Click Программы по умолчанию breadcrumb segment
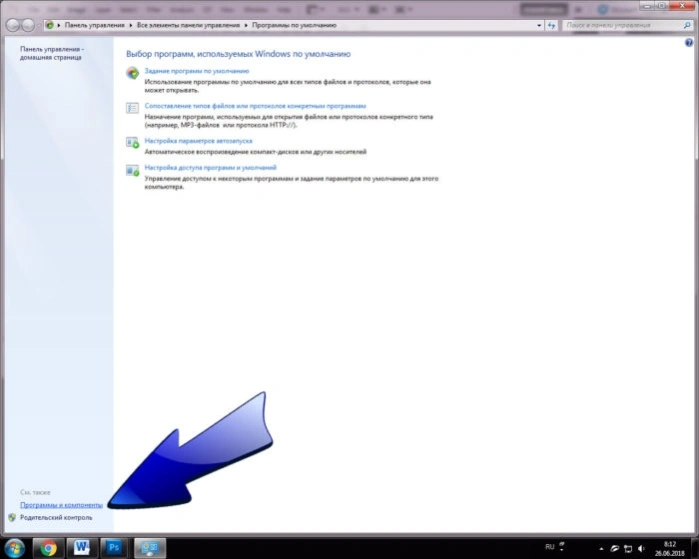The image size is (699, 559). tap(294, 25)
